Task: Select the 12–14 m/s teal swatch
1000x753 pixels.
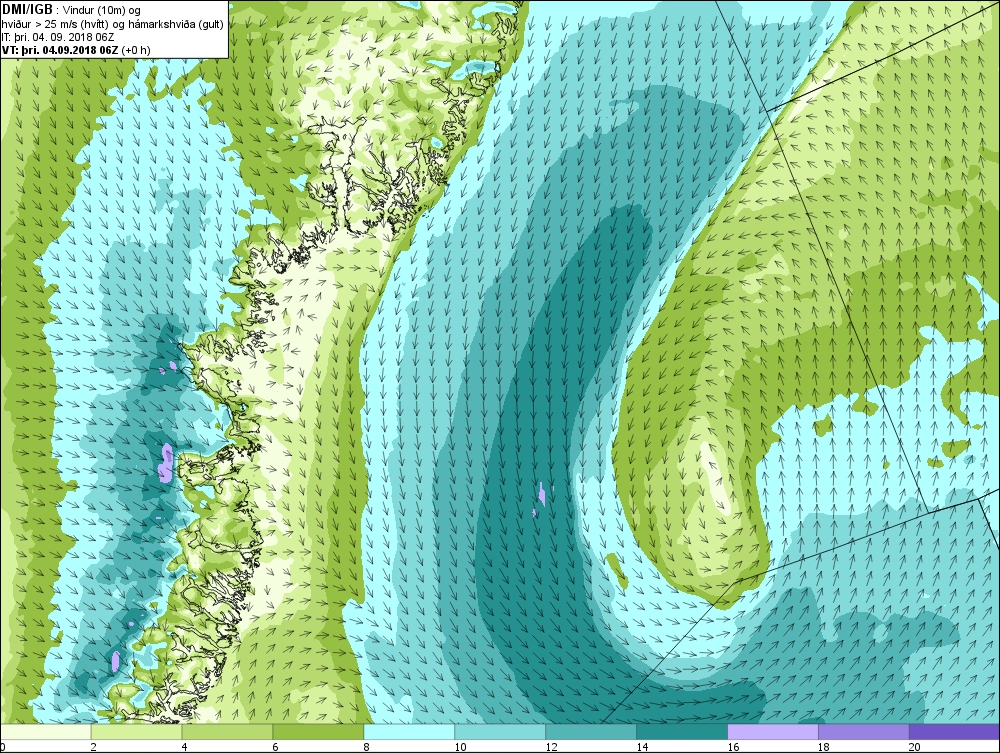Action: [x=591, y=731]
